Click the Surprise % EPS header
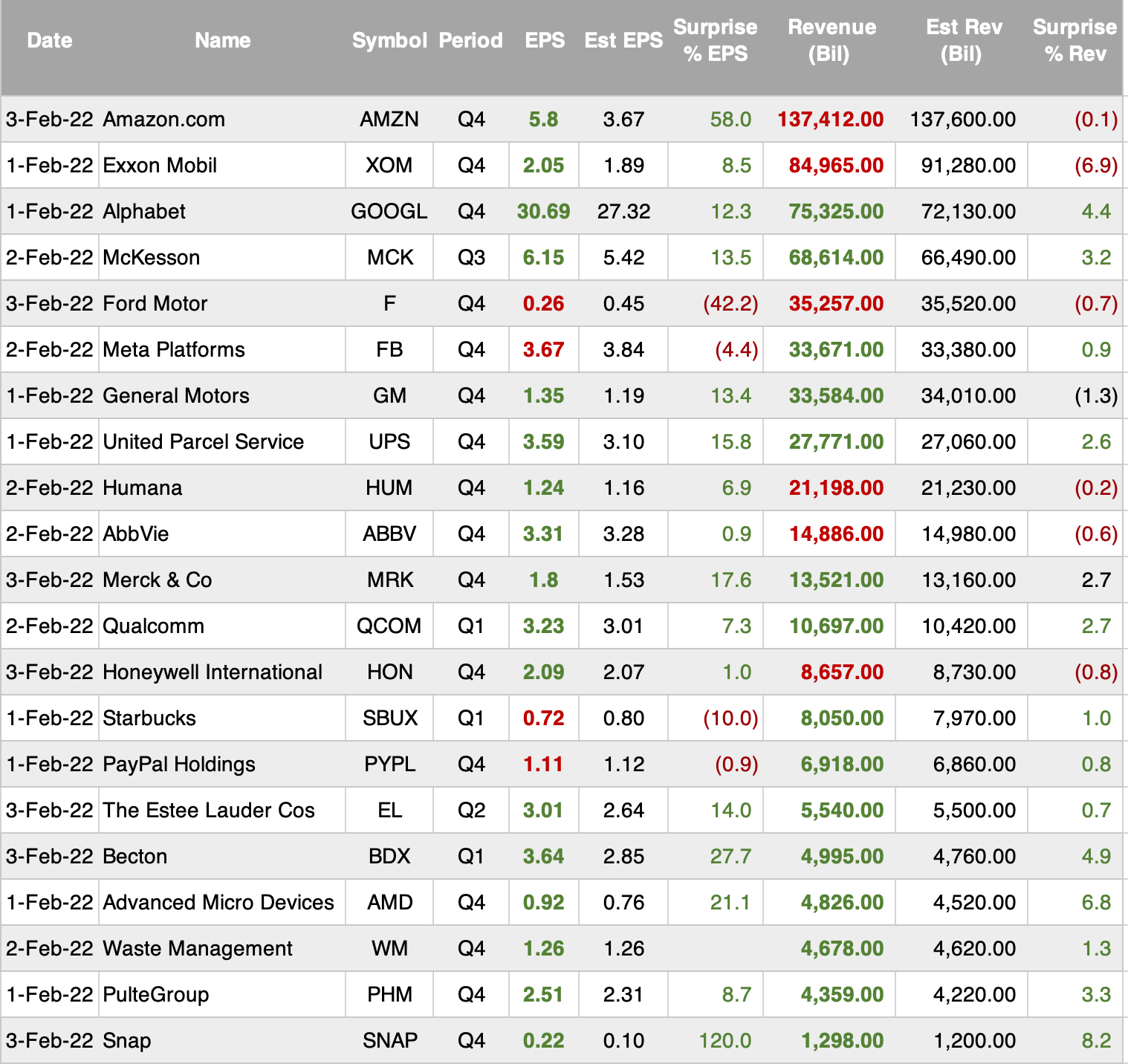 [x=715, y=40]
